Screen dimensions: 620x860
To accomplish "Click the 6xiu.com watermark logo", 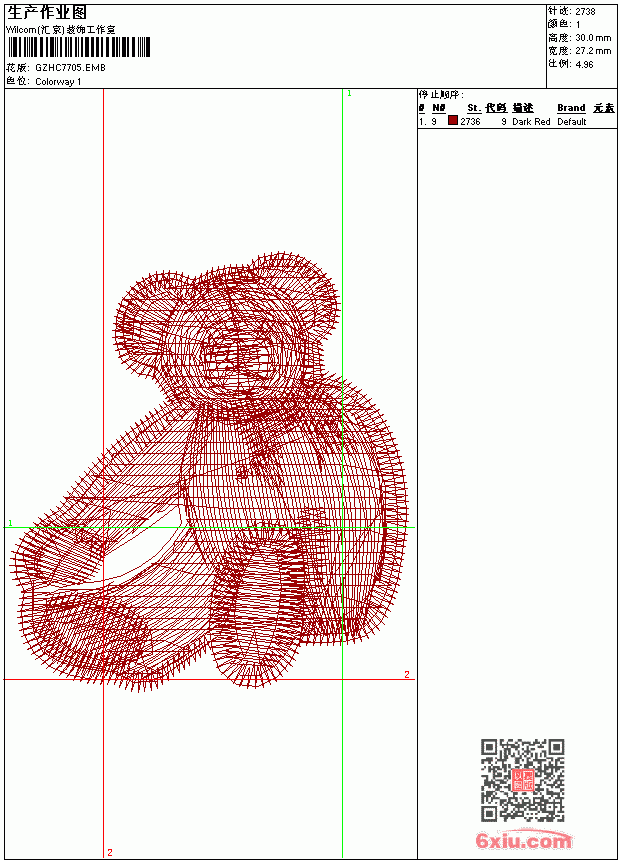I will tap(524, 840).
